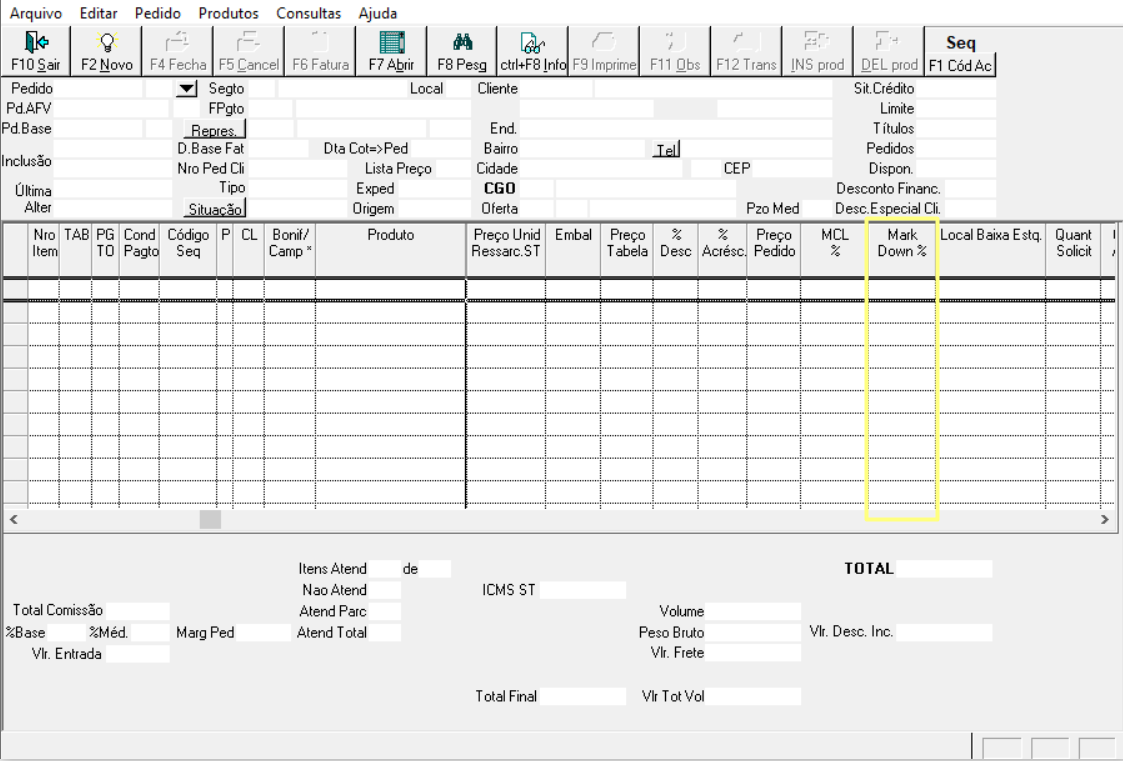Image resolution: width=1123 pixels, height=761 pixels.
Task: Click the % Desc column header
Action: pos(675,249)
